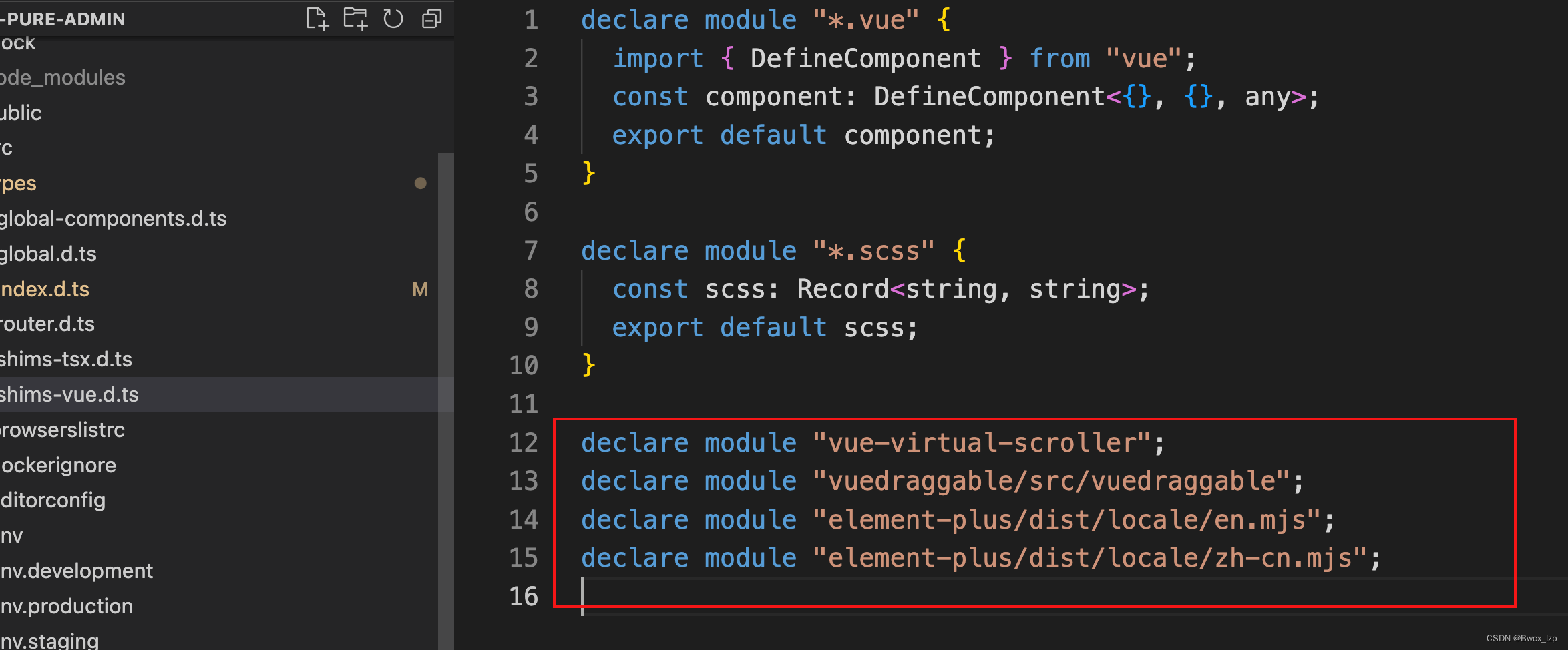1568x650 pixels.
Task: Click the "vue" string on line 2
Action: pos(1144,59)
